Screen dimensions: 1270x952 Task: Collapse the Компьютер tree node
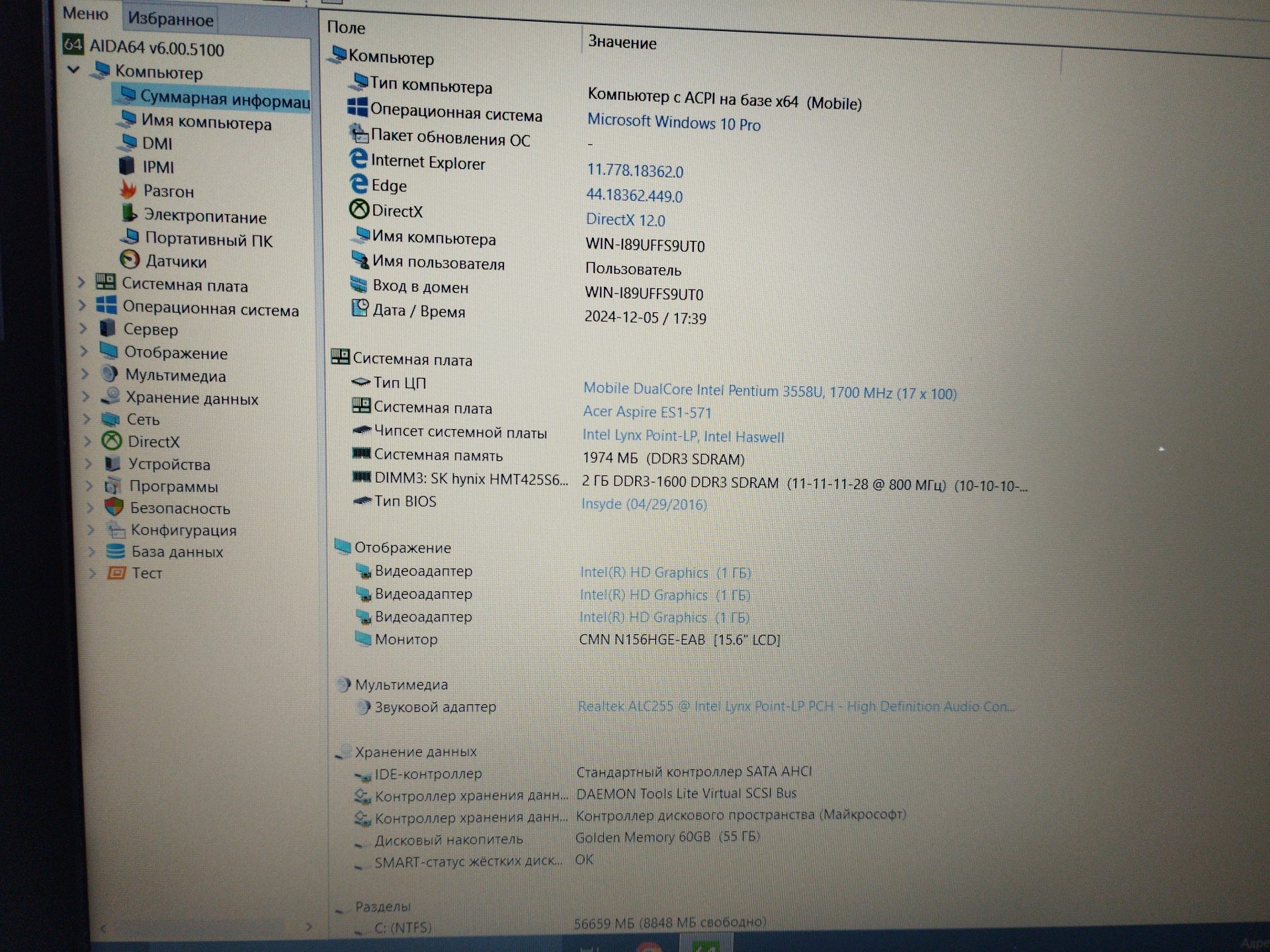(73, 69)
